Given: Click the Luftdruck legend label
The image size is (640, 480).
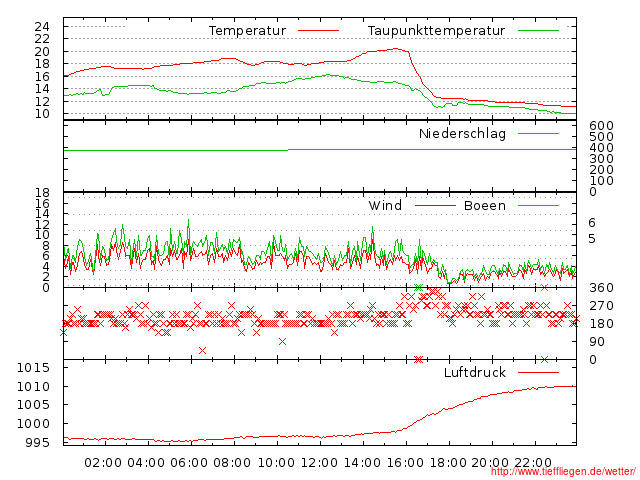Looking at the screenshot, I should [x=475, y=373].
